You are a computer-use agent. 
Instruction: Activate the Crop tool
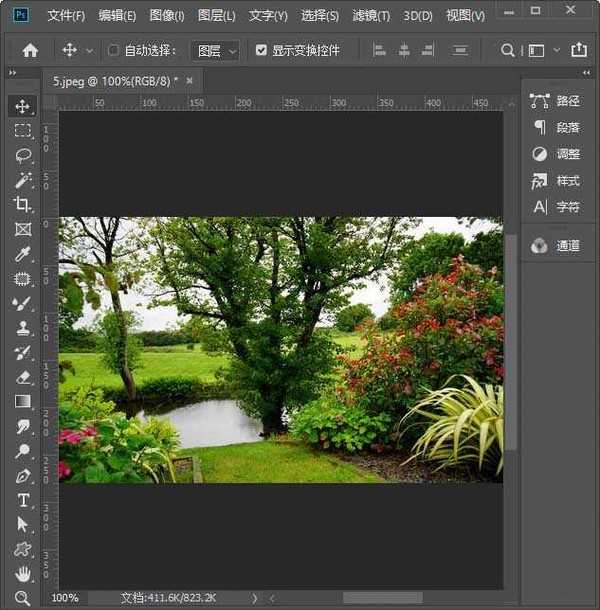click(x=22, y=204)
